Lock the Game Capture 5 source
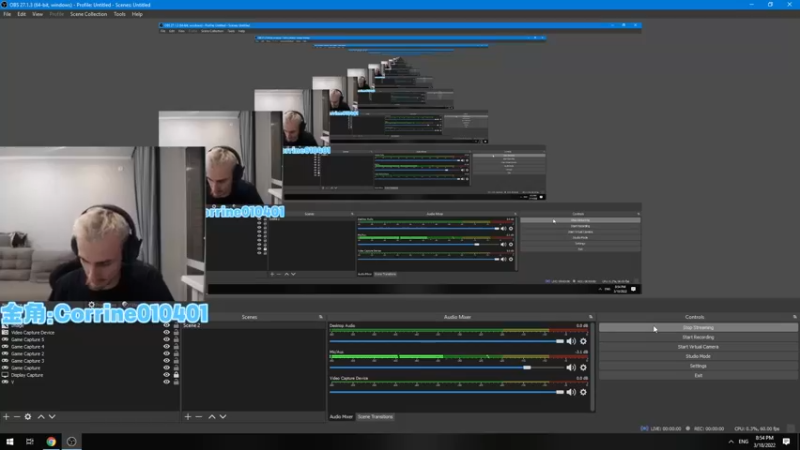Viewport: 800px width, 450px height. tap(176, 339)
